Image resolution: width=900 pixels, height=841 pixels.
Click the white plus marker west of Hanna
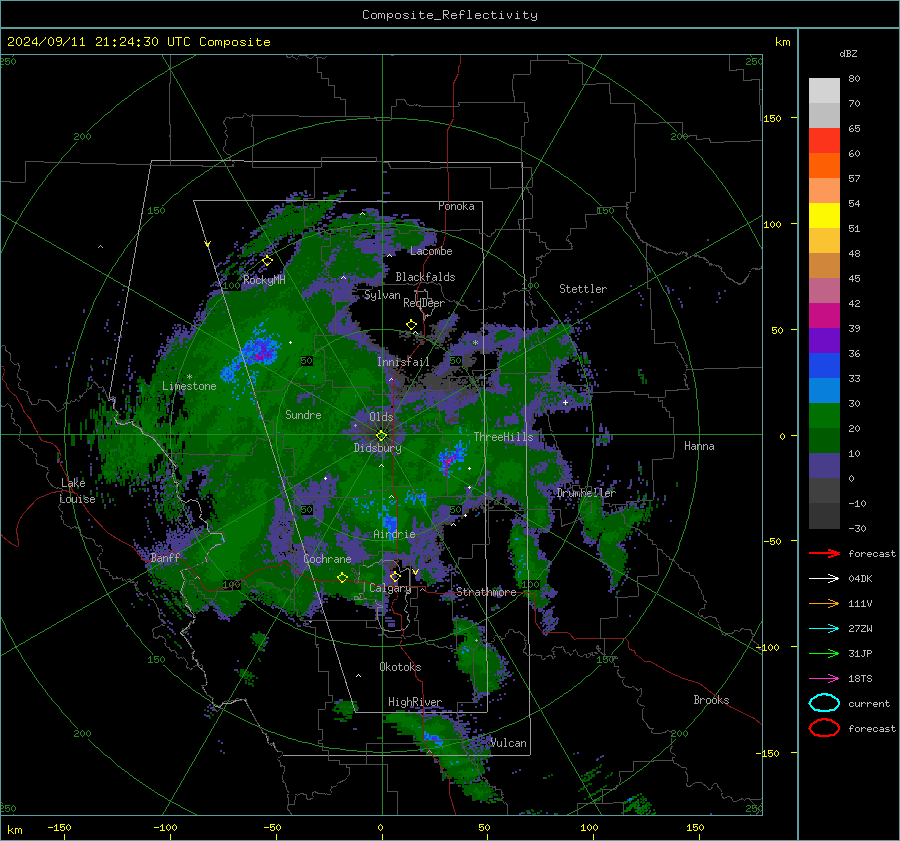point(565,402)
